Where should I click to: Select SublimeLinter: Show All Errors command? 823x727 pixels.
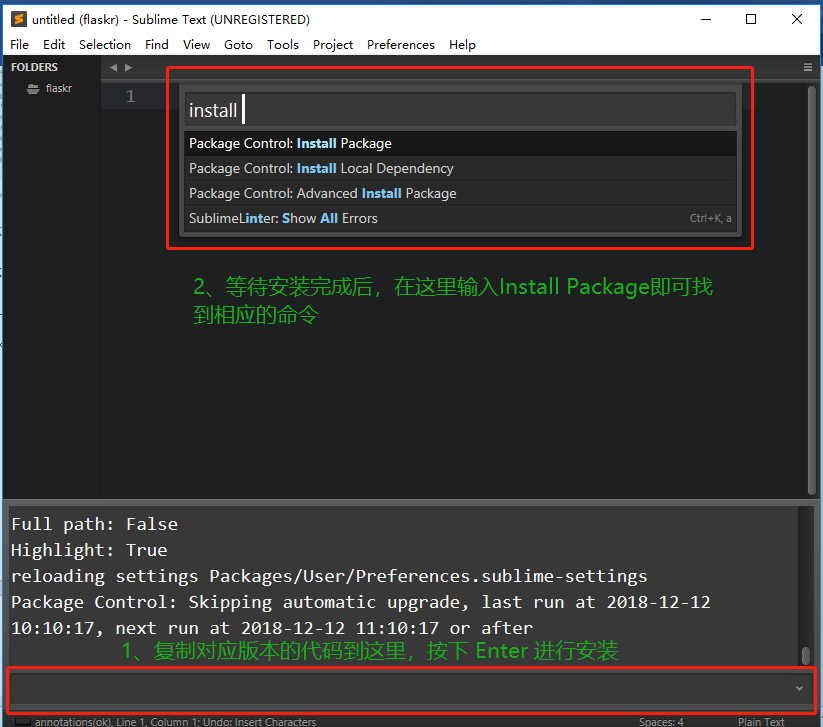[x=460, y=218]
